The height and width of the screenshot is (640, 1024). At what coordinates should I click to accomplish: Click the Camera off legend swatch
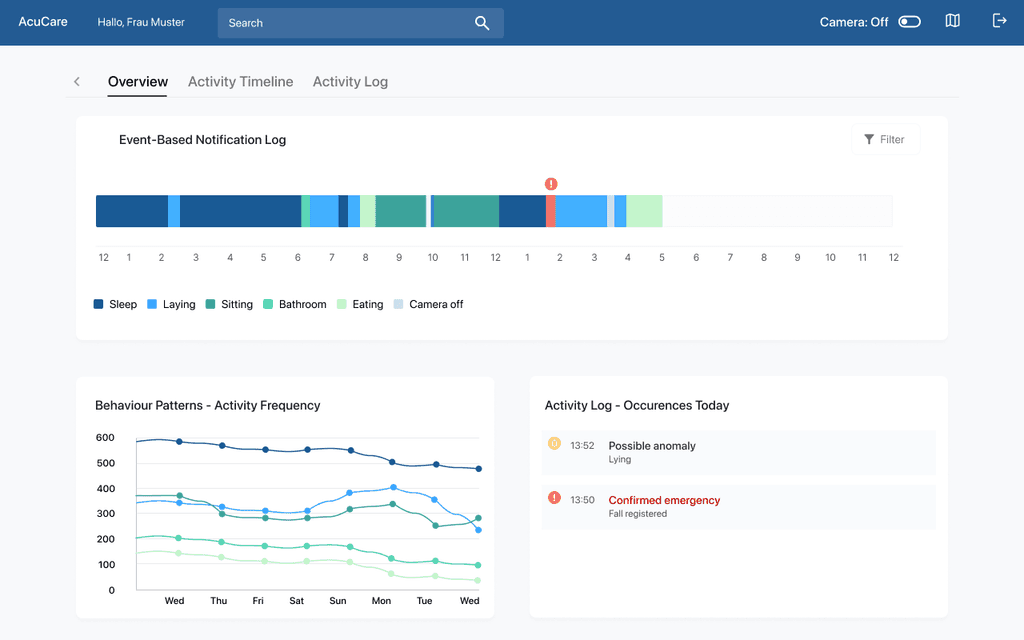[398, 304]
